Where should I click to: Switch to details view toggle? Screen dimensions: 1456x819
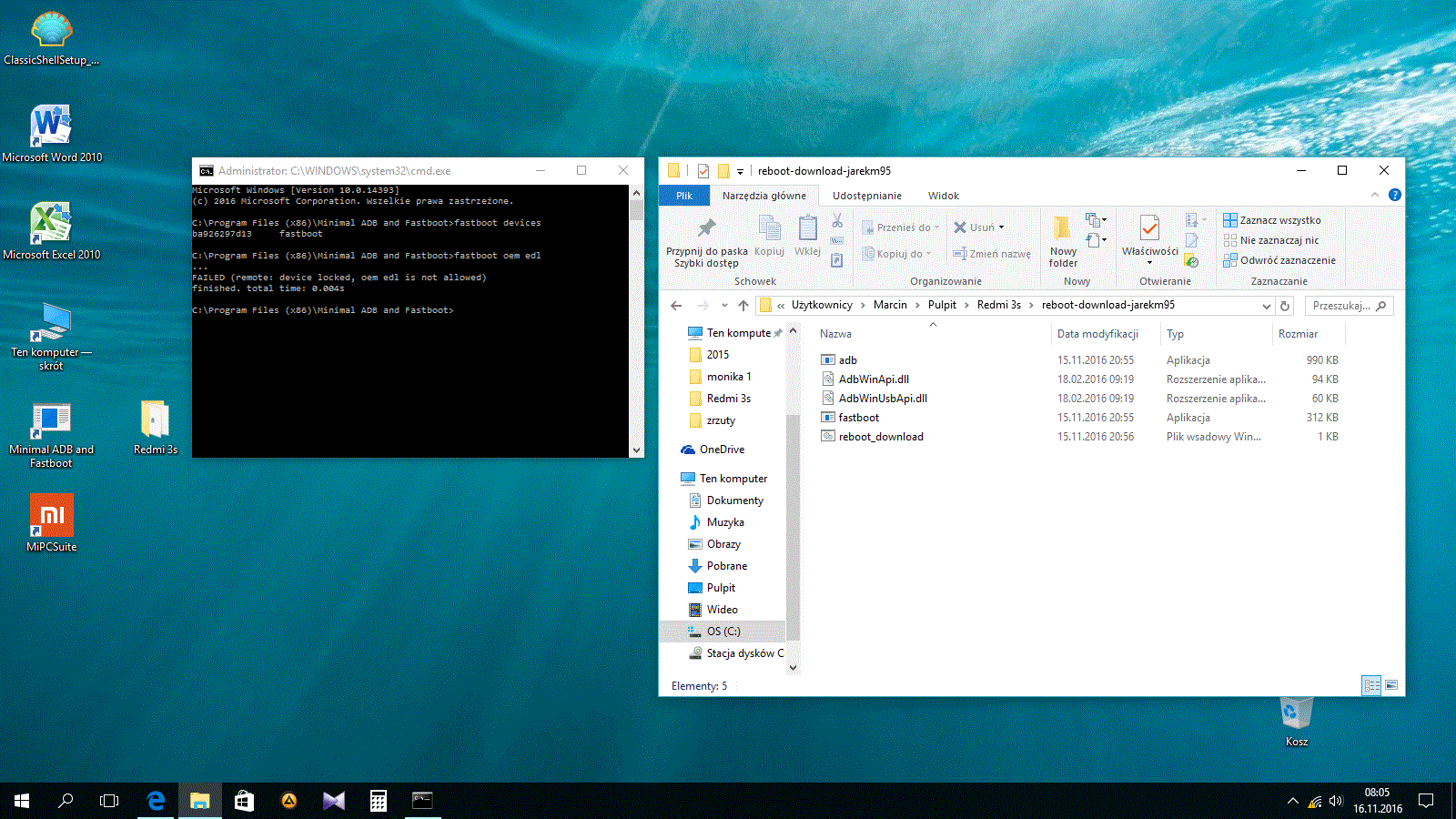tap(1371, 685)
